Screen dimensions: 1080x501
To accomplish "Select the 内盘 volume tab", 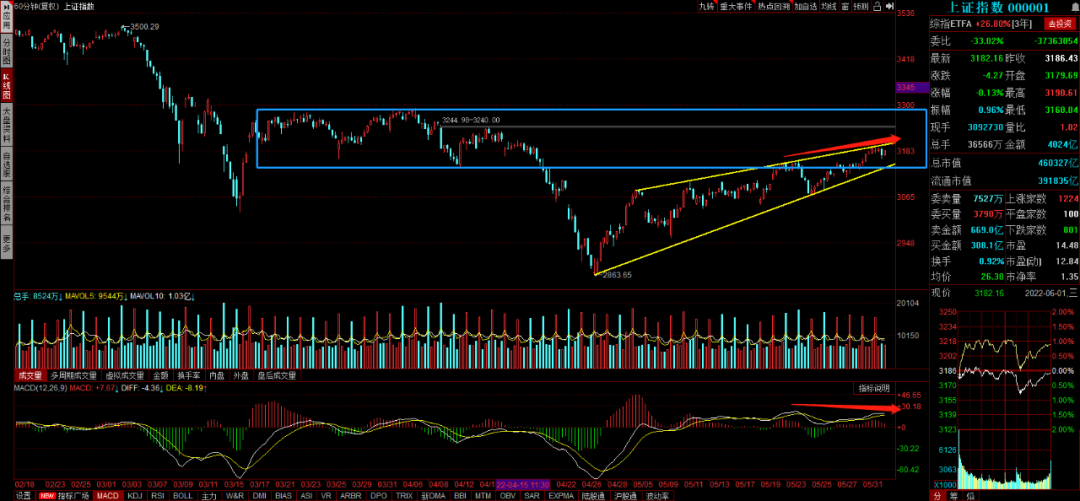I will pyautogui.click(x=217, y=376).
